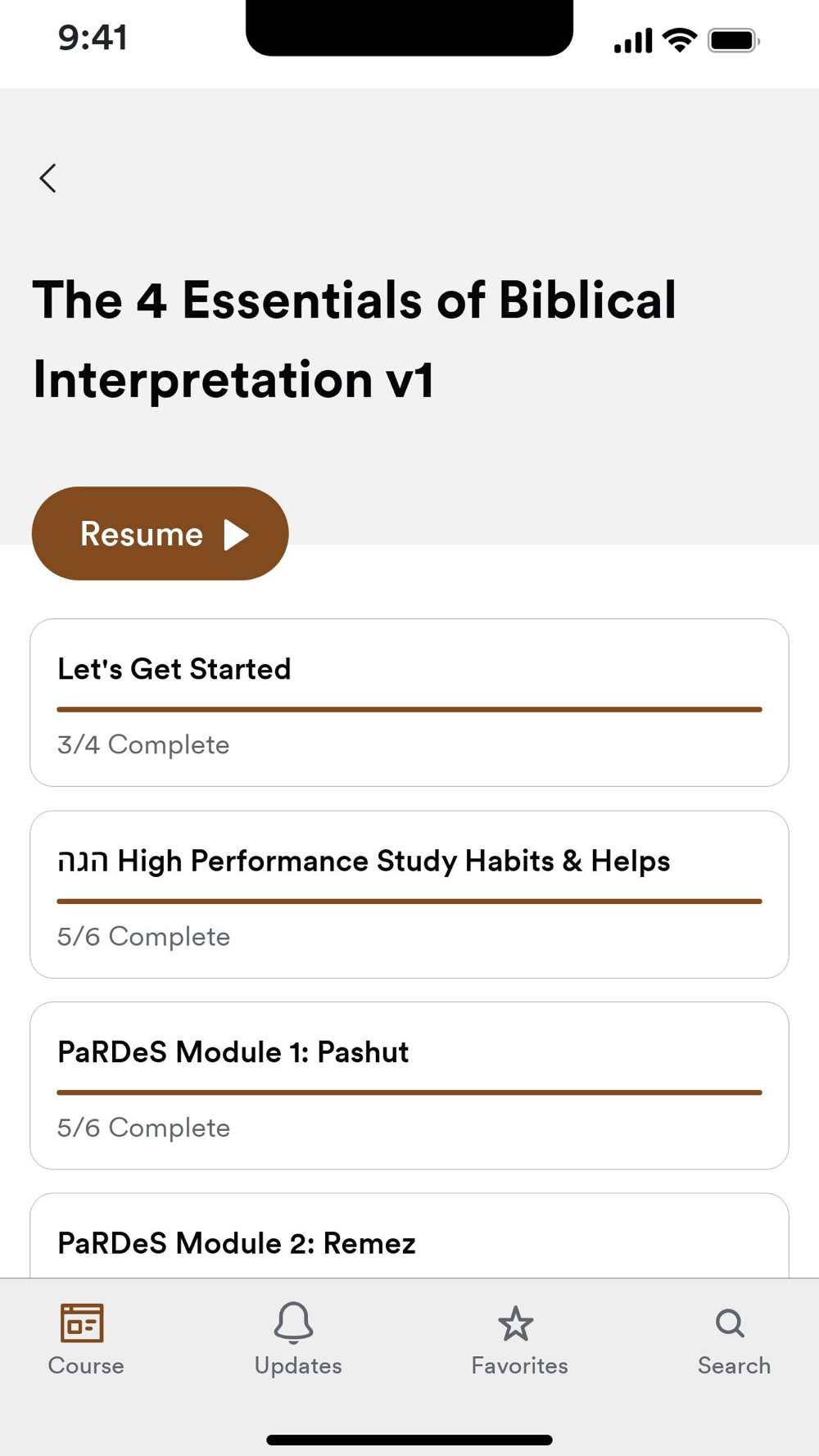This screenshot has height=1456, width=819.
Task: Tap the play triangle in Resume
Action: [236, 535]
